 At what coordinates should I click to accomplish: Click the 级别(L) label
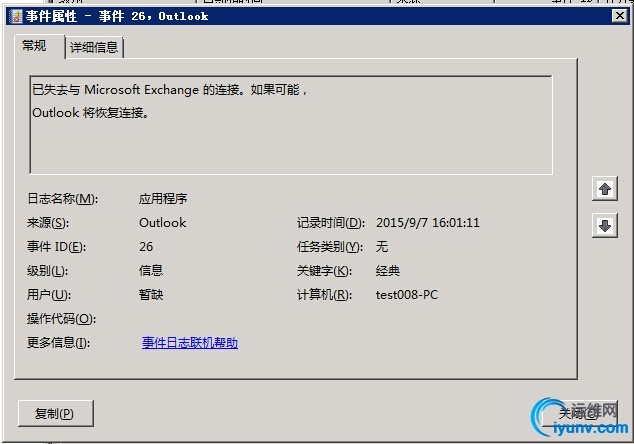click(47, 271)
